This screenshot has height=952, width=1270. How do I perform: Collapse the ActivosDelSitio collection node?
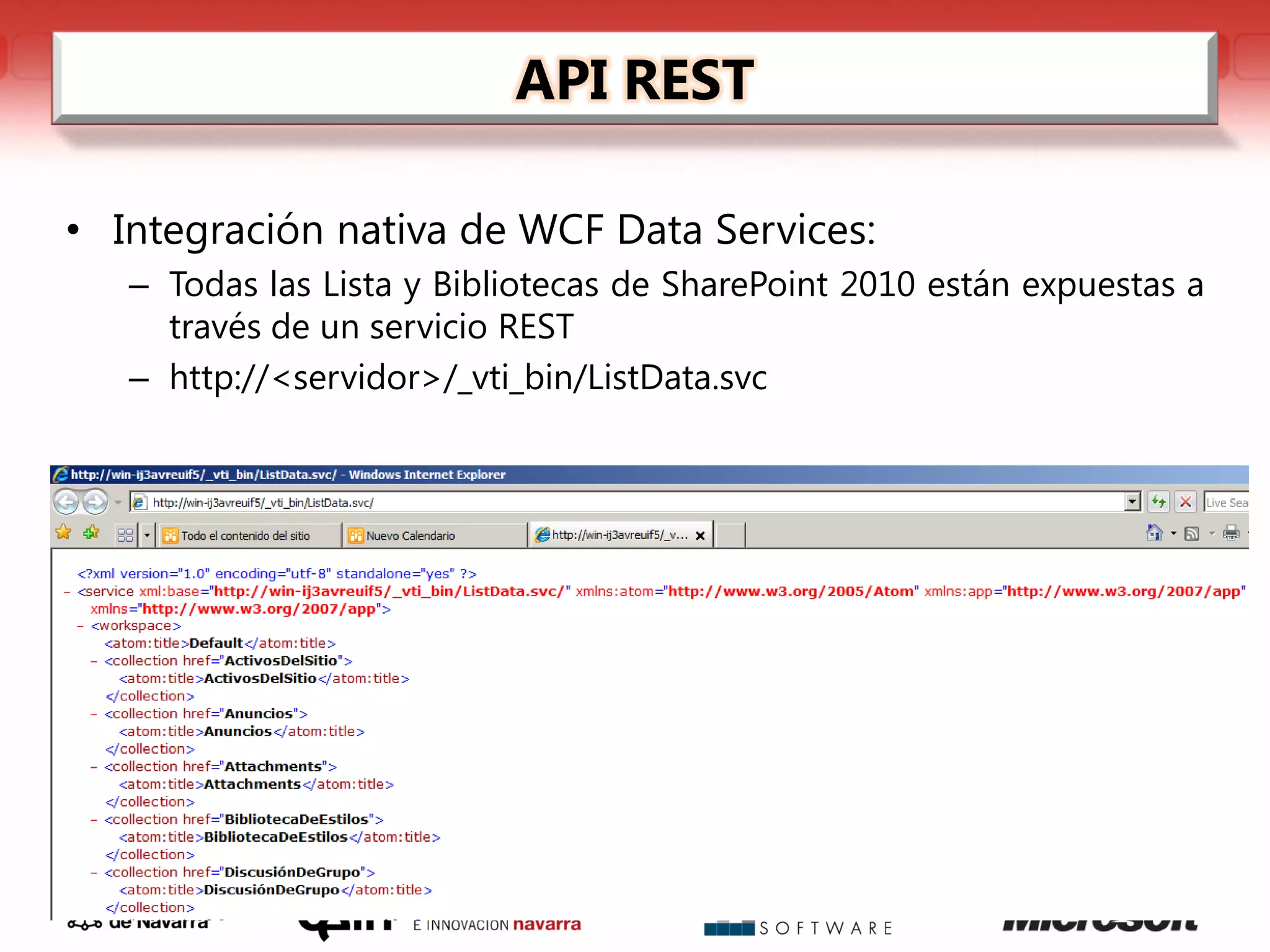pos(94,662)
